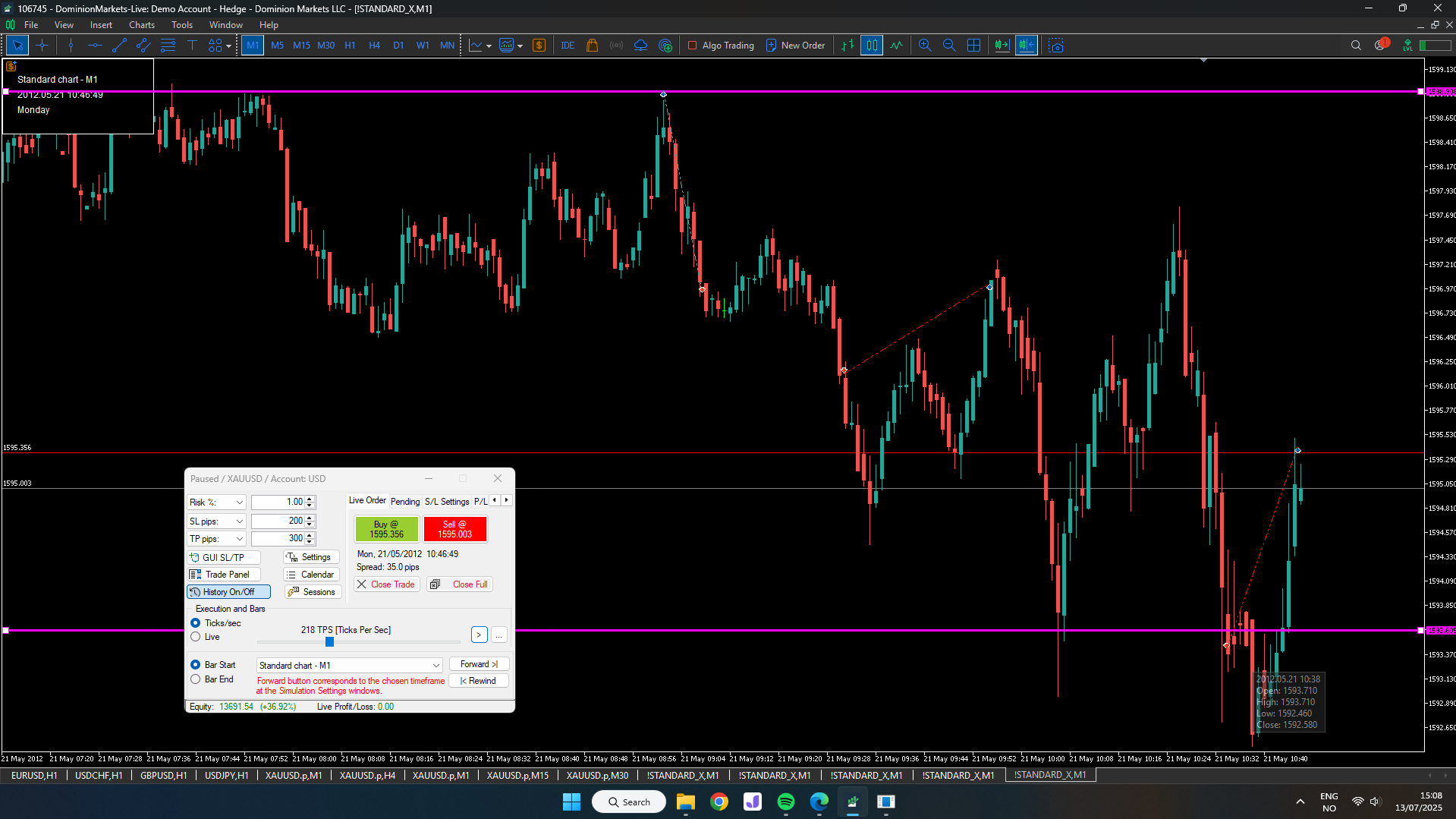Select the Bar End radio button
Viewport: 1456px width, 819px height.
pos(196,679)
